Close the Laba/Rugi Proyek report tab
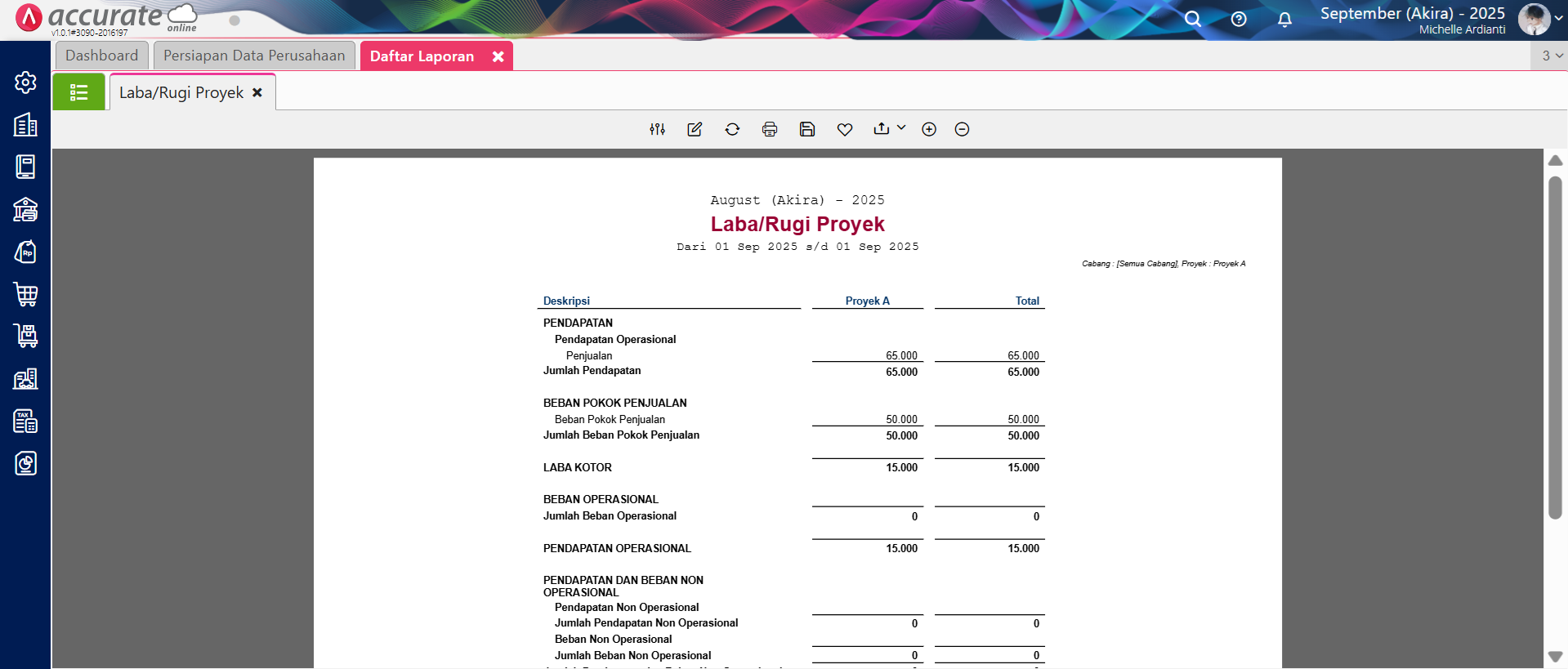This screenshot has width=1568, height=669. coord(257,92)
